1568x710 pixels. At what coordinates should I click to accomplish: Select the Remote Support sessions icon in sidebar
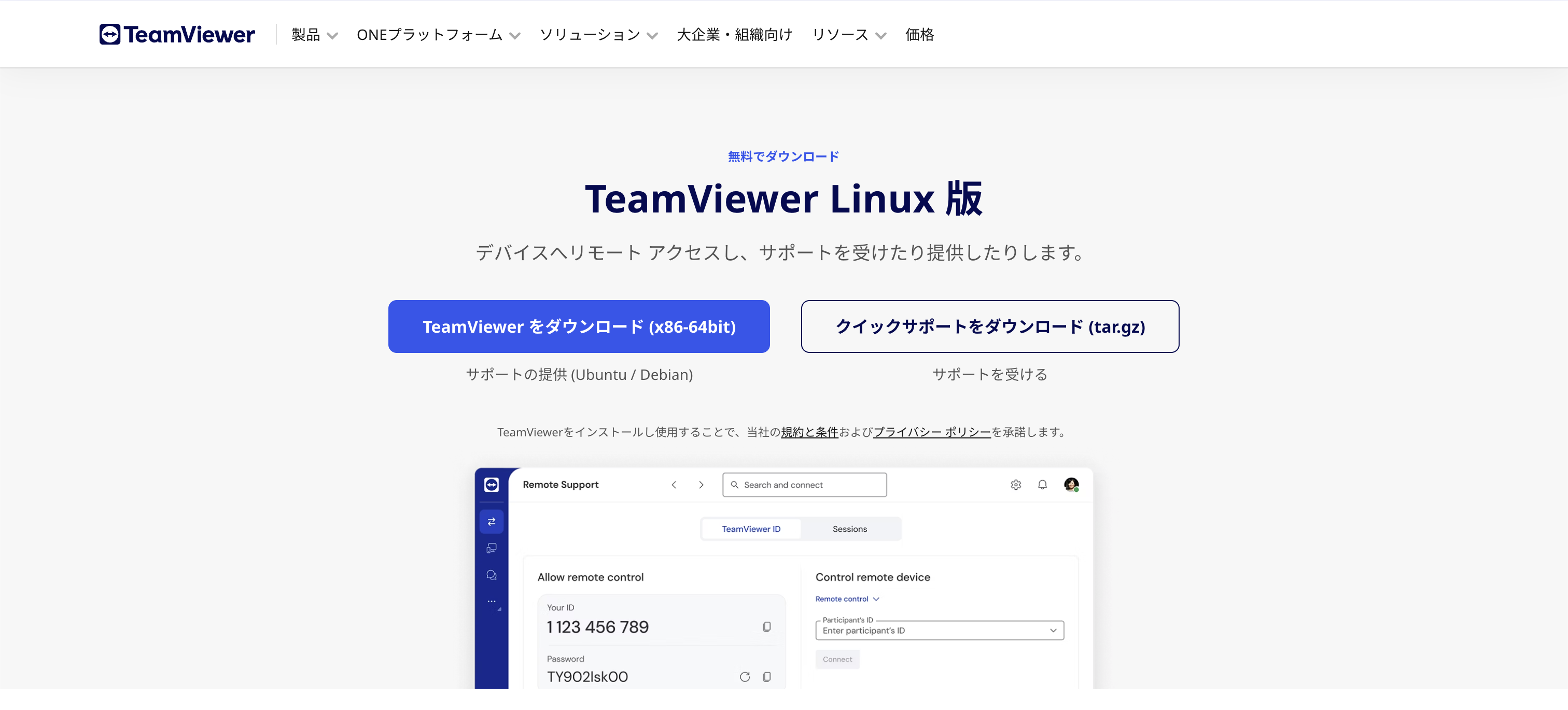tap(491, 521)
